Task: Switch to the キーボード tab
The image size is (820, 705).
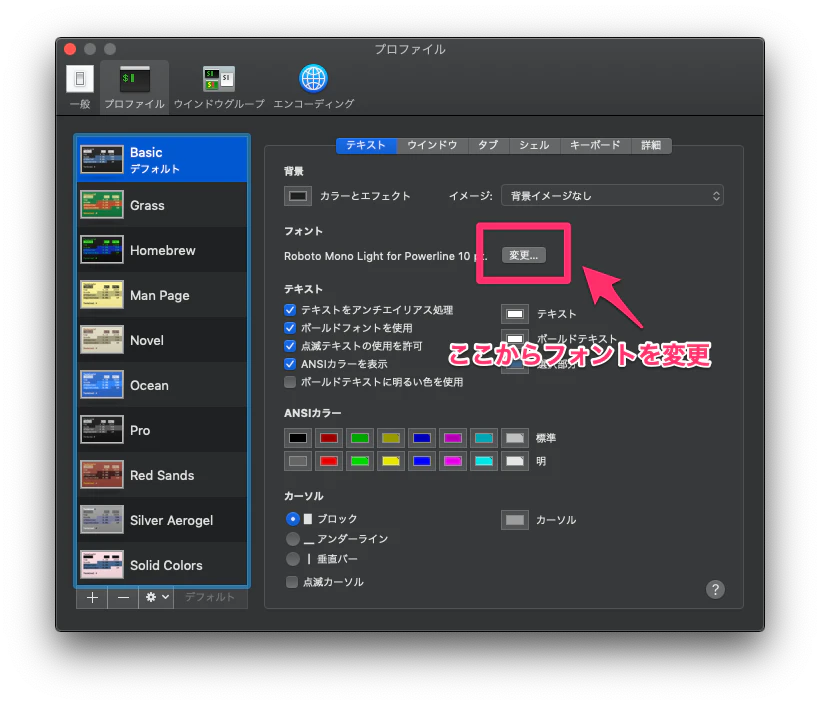Action: click(x=595, y=145)
